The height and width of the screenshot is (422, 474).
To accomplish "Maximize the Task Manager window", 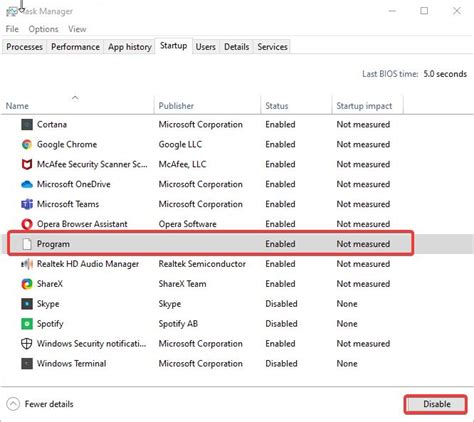I will [424, 11].
